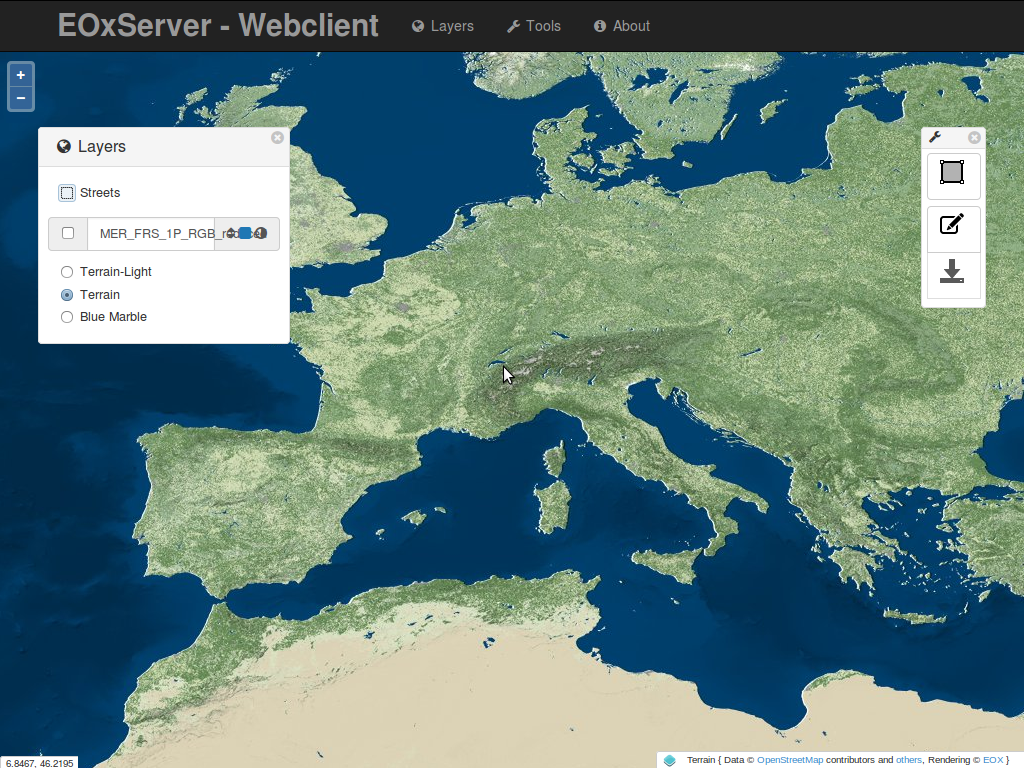Screen dimensions: 1024x768
Task: Close the tools panel
Action: click(974, 137)
